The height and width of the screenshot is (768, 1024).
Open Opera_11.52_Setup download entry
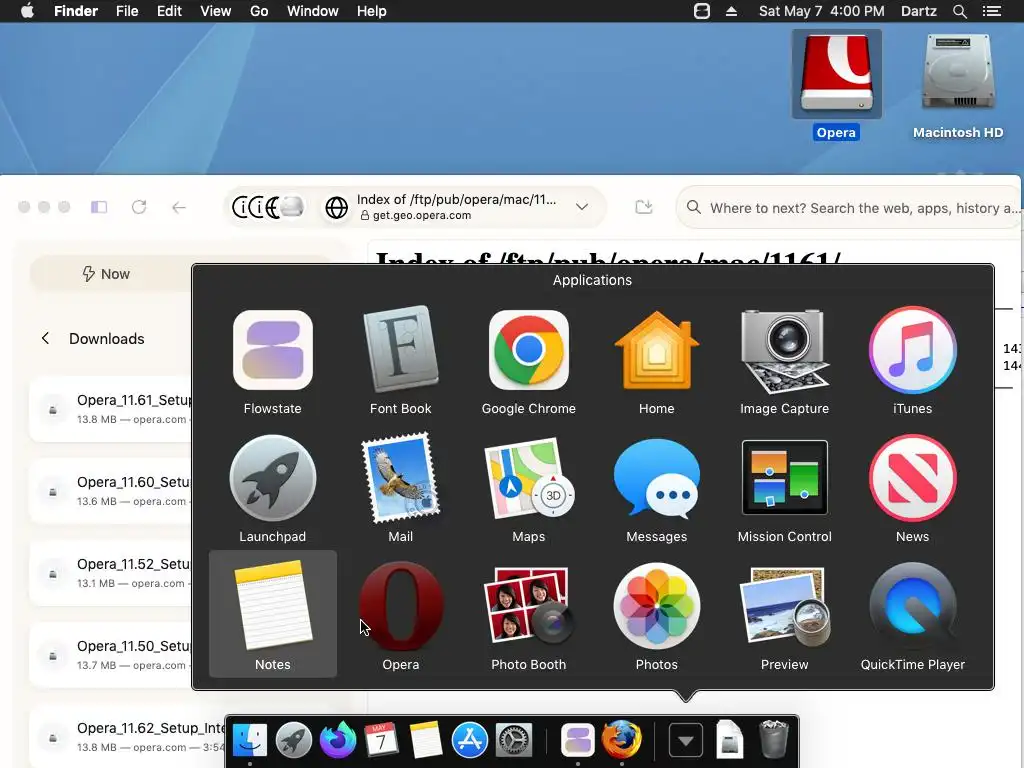(111, 573)
